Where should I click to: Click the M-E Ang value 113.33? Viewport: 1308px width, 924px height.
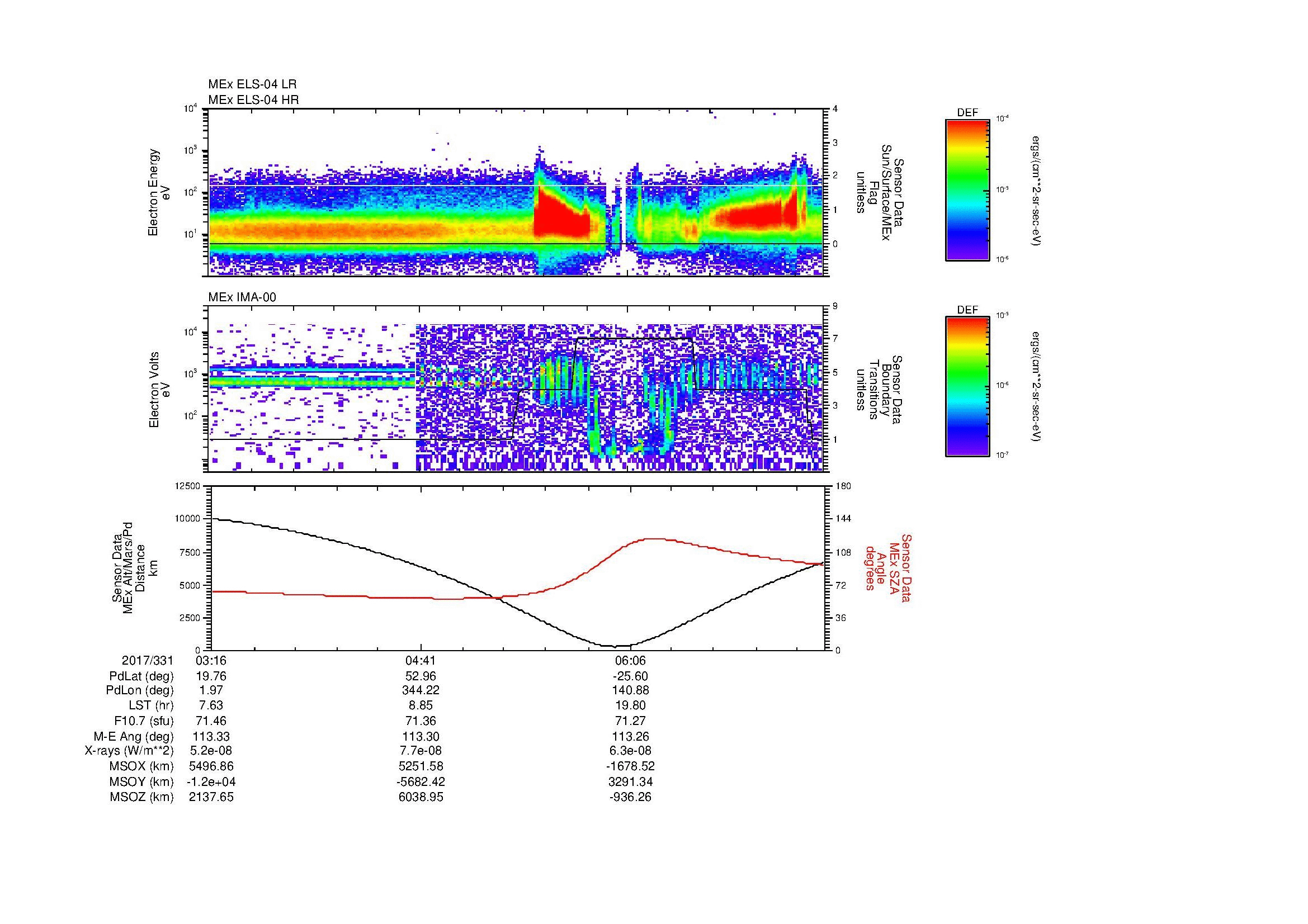click(211, 736)
